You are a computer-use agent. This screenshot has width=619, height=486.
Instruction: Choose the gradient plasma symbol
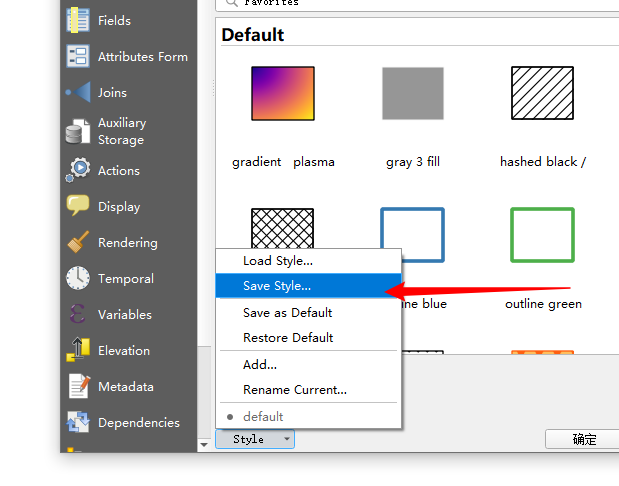click(x=283, y=93)
